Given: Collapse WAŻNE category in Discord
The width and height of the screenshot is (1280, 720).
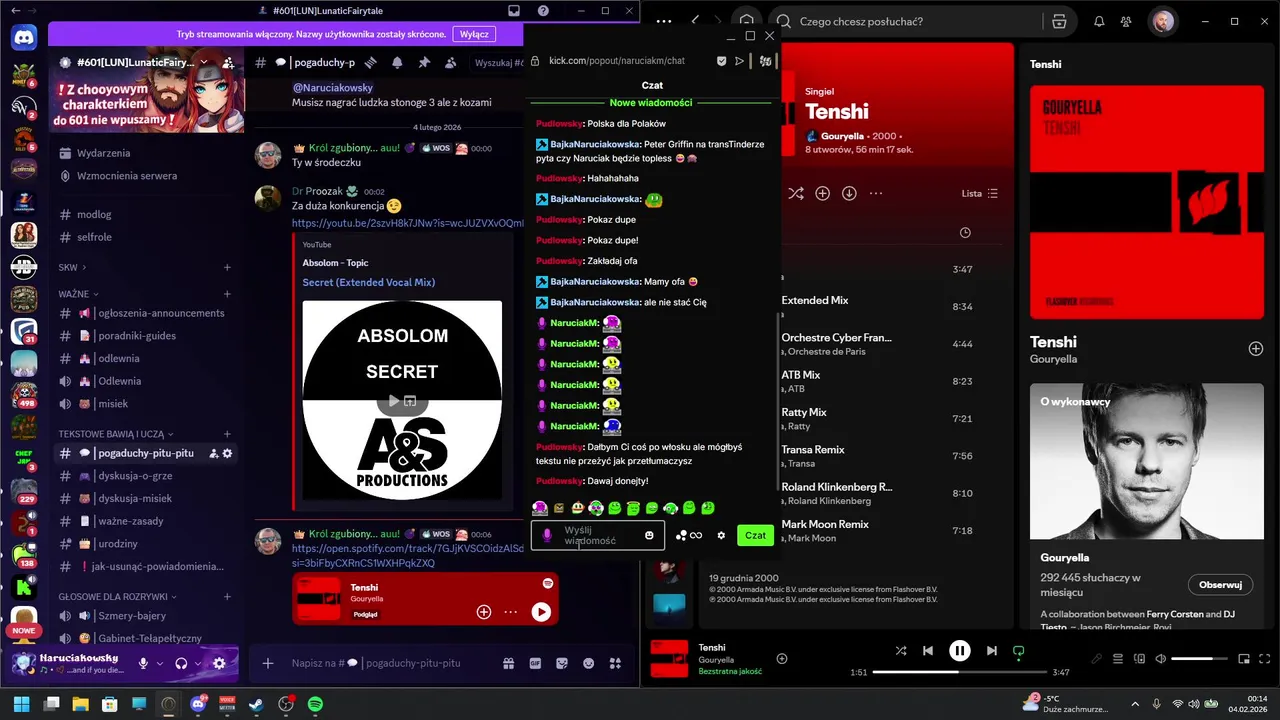Looking at the screenshot, I should (x=79, y=294).
